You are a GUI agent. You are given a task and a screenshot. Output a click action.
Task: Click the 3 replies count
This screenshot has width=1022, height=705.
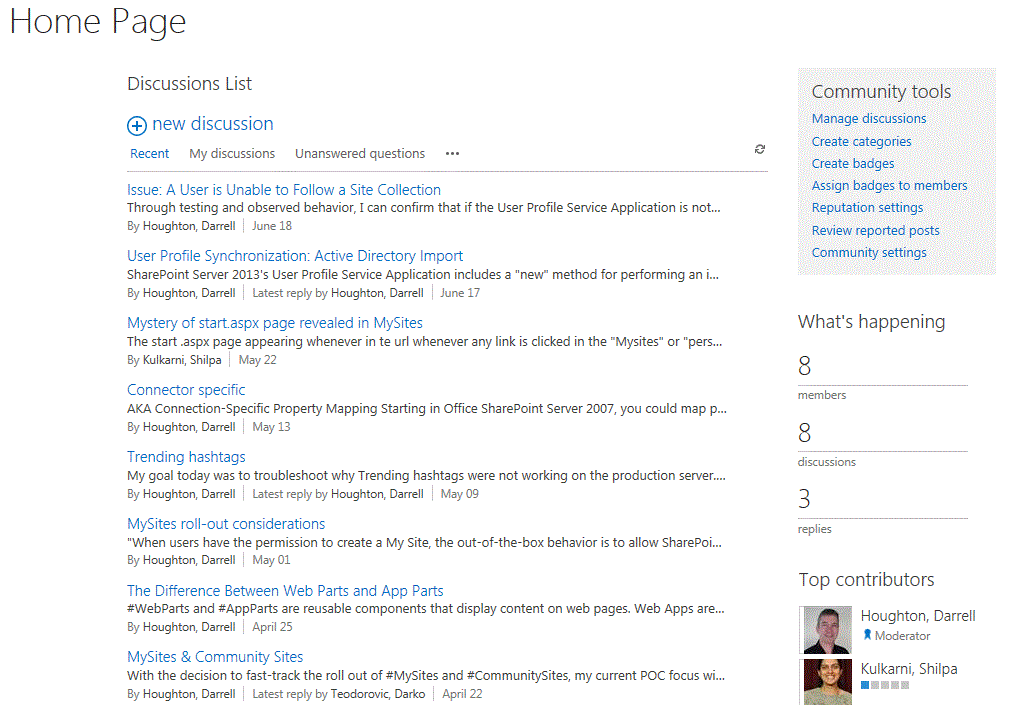click(x=805, y=500)
